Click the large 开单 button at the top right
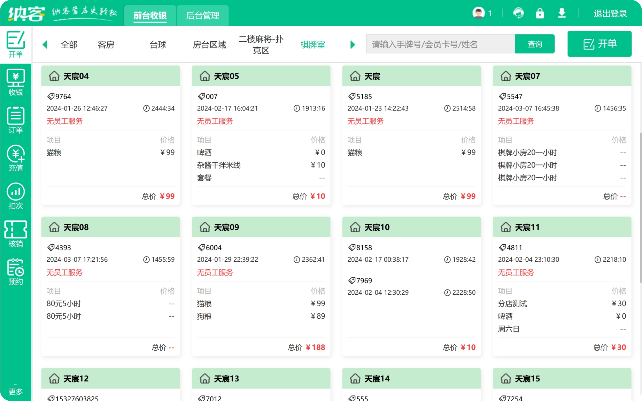 point(599,45)
